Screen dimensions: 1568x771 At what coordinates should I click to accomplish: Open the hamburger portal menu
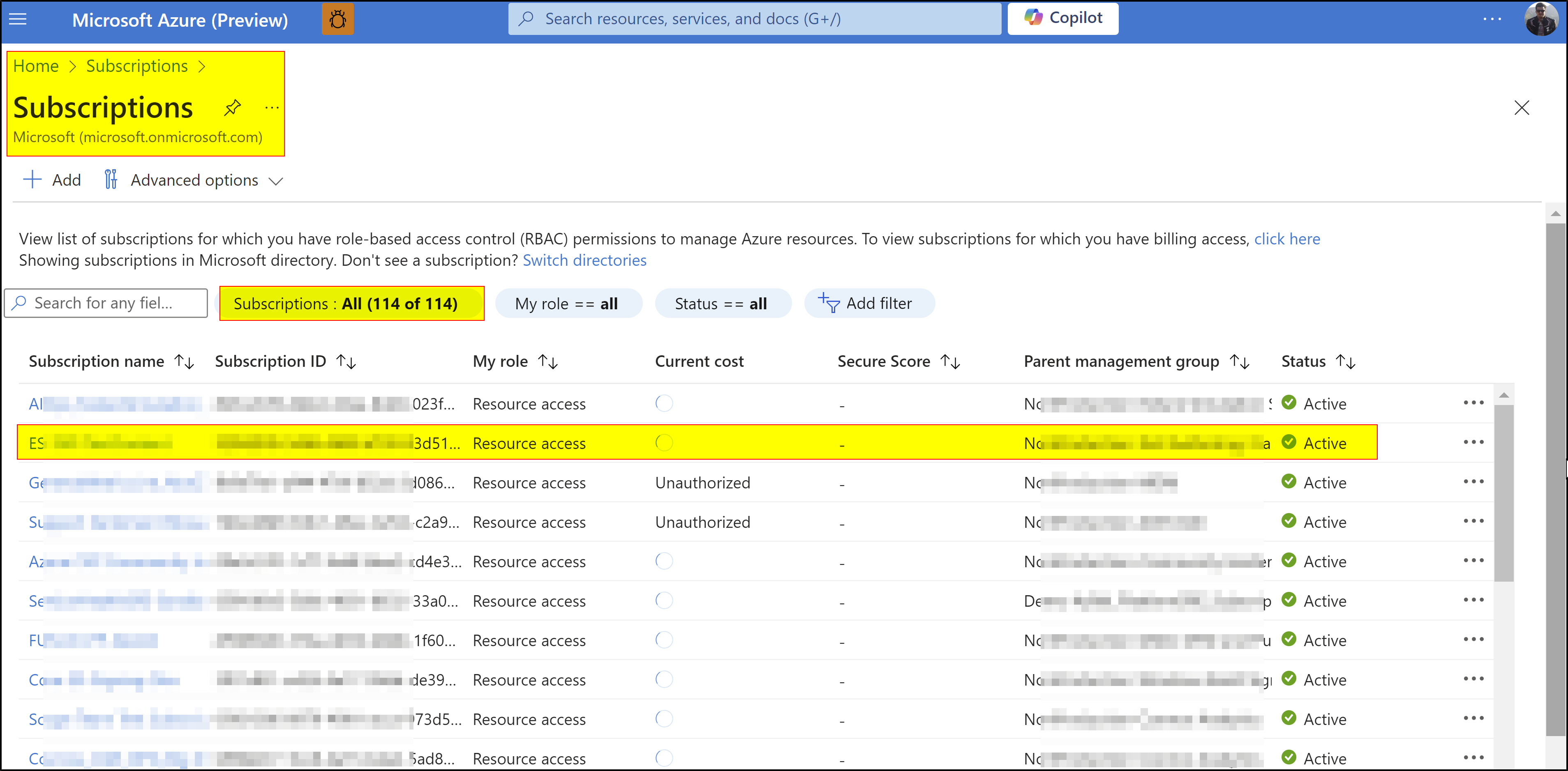point(18,19)
